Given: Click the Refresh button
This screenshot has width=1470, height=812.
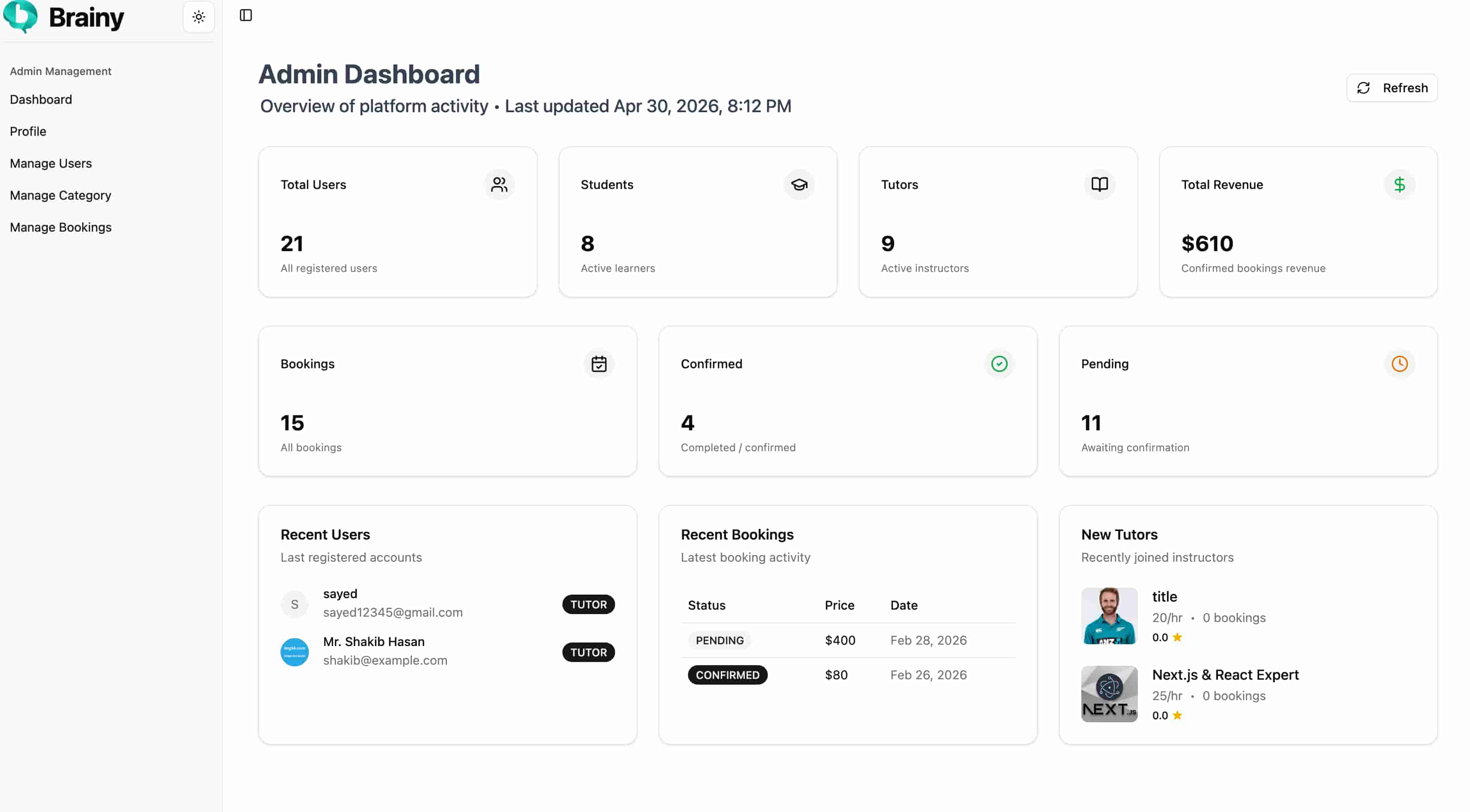Looking at the screenshot, I should pos(1392,88).
